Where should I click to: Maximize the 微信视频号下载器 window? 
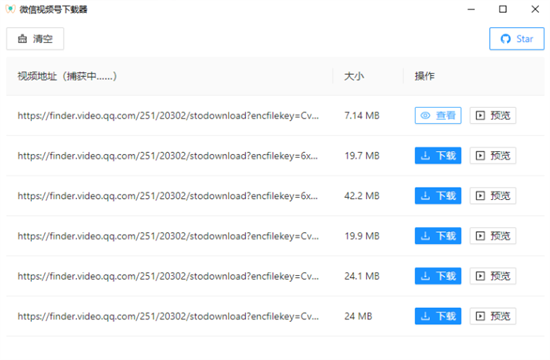[503, 9]
